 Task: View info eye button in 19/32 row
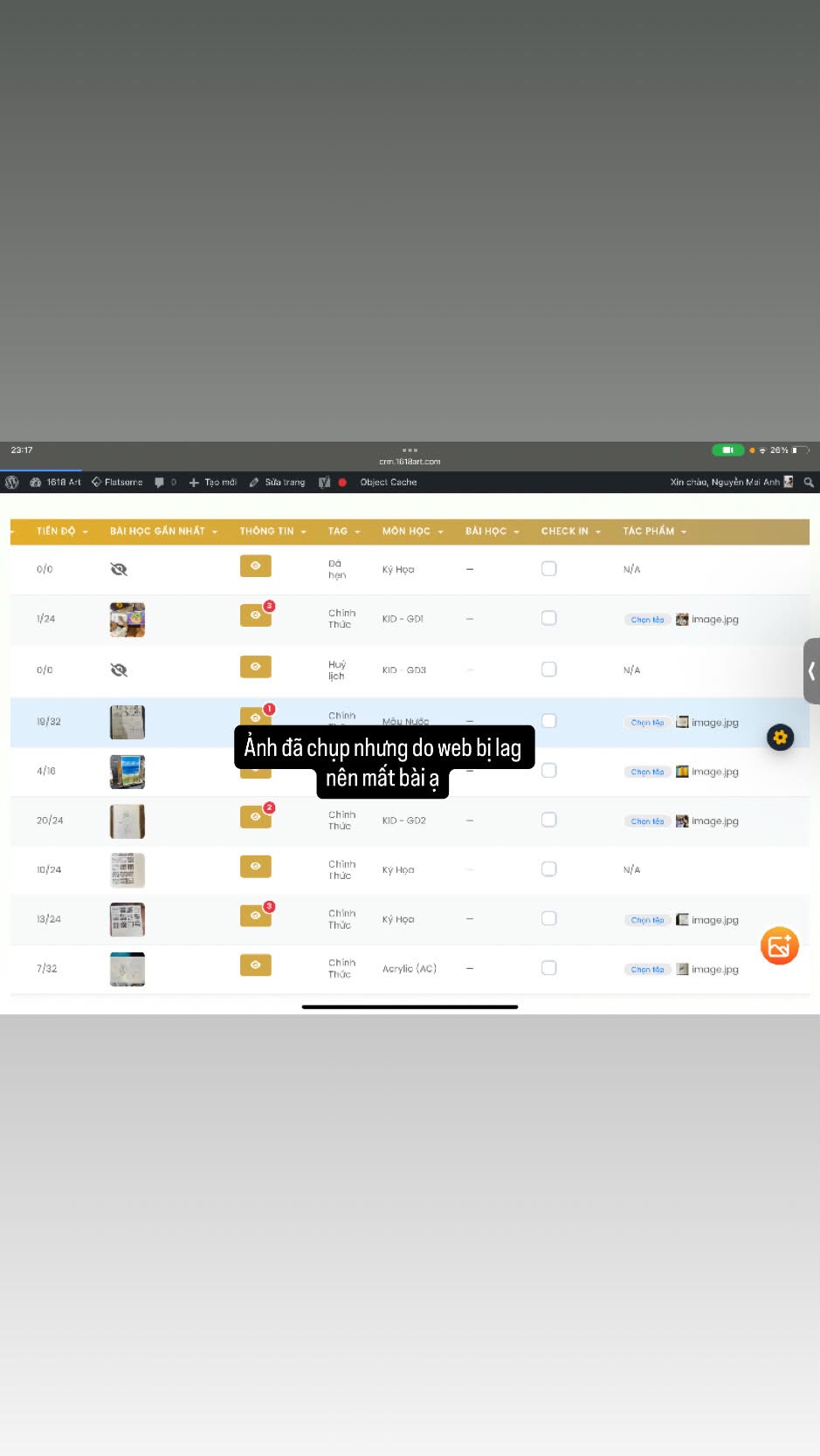(x=256, y=717)
